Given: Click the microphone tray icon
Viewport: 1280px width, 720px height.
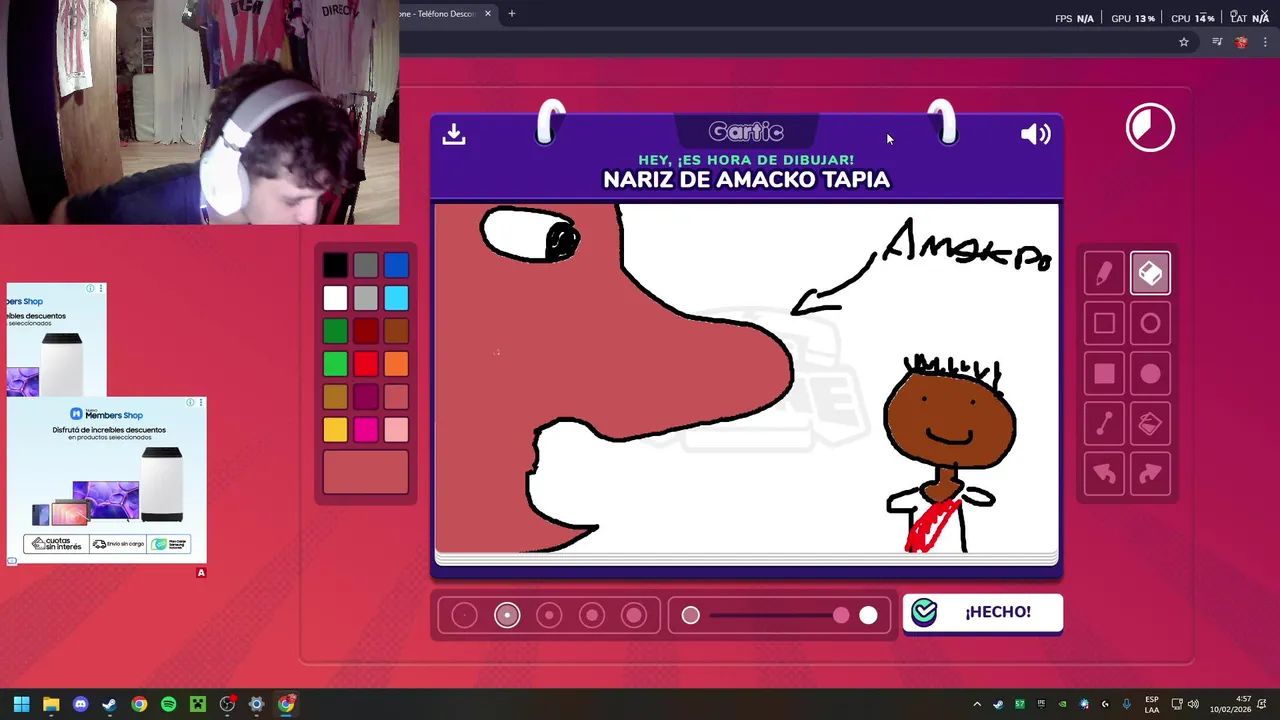Looking at the screenshot, I should pyautogui.click(x=1127, y=704).
